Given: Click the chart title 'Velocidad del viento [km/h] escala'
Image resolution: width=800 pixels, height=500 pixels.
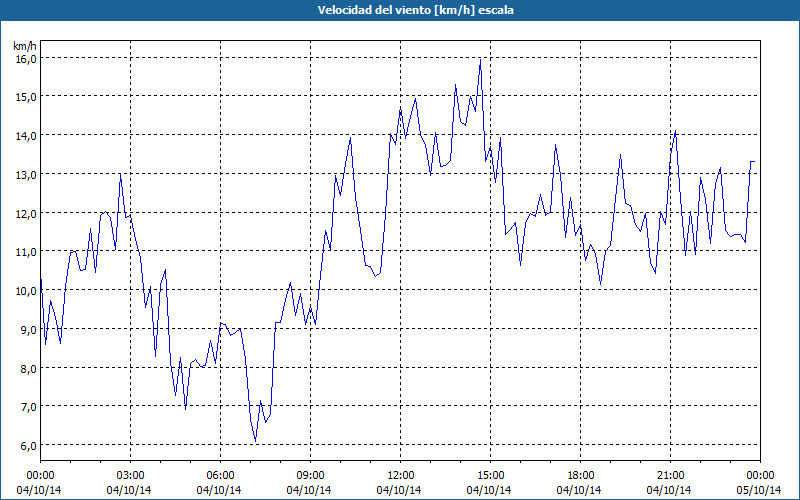Looking at the screenshot, I should point(415,10).
